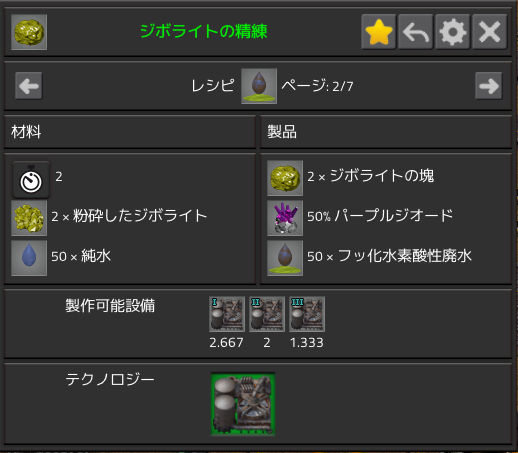Click the stopwatch crafting time icon
Image resolution: width=518 pixels, height=453 pixels.
[x=31, y=180]
